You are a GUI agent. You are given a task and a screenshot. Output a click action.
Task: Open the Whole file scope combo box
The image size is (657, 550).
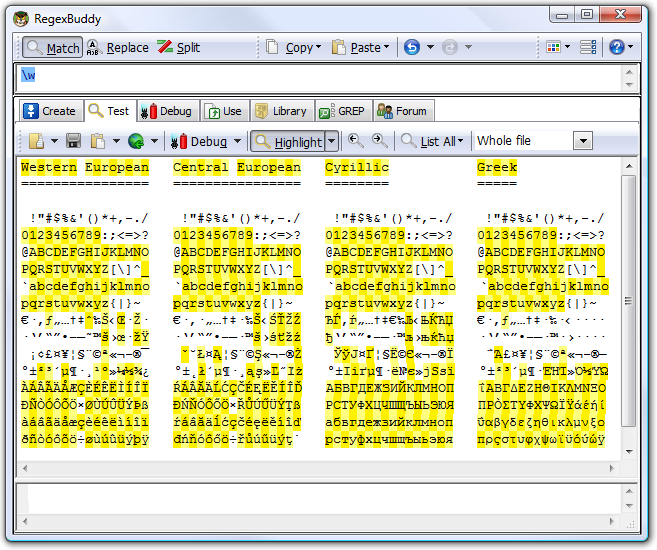[534, 141]
